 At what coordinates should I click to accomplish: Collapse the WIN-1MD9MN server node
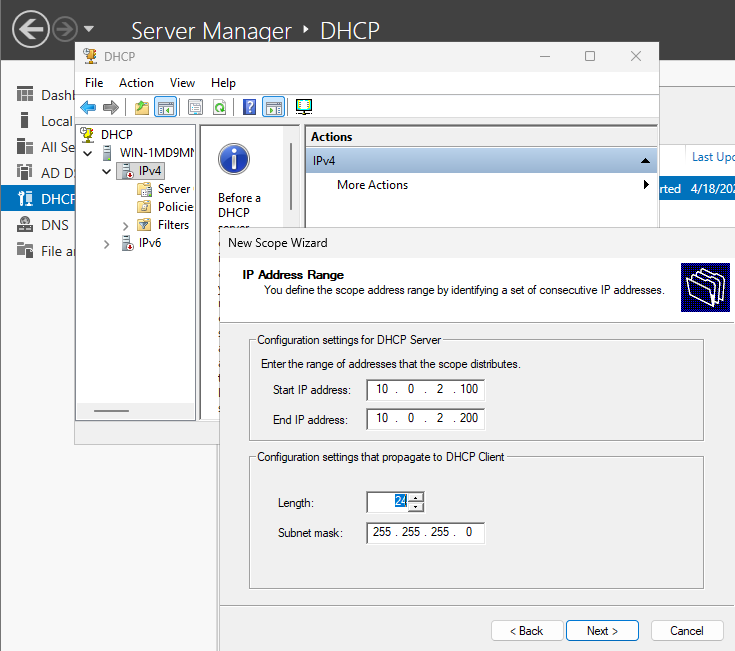pyautogui.click(x=88, y=153)
